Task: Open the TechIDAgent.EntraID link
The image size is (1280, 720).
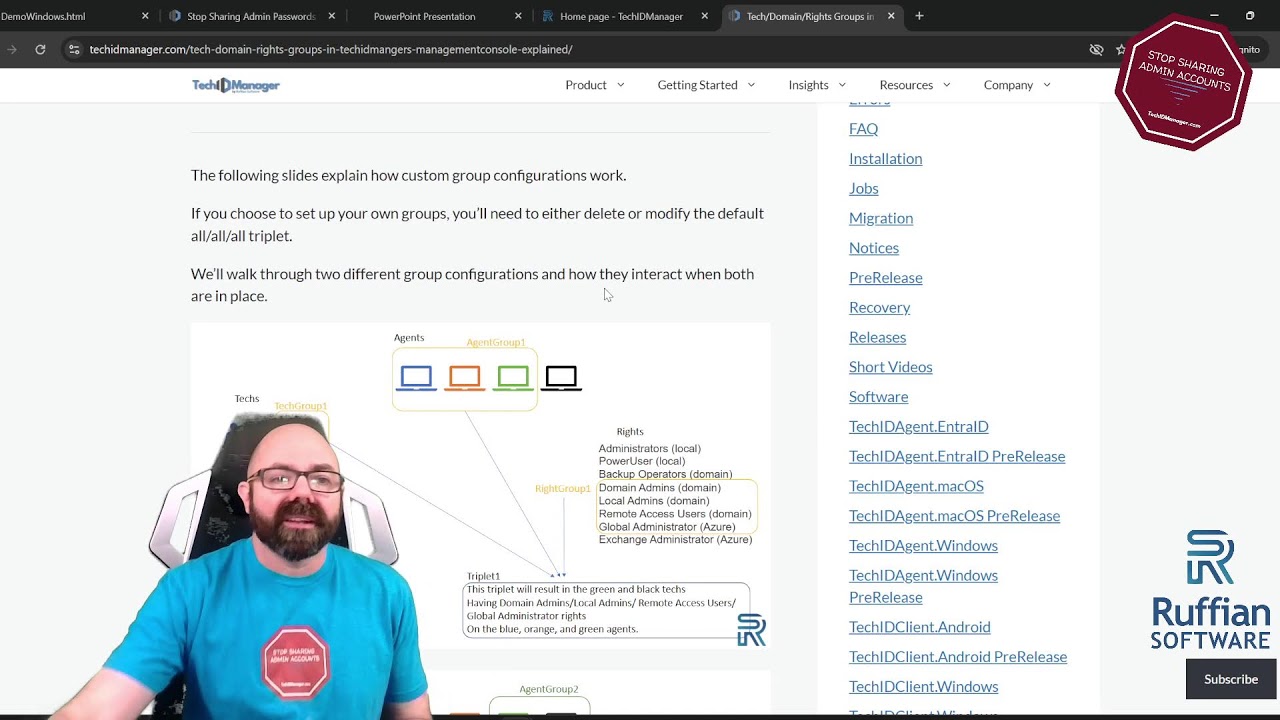Action: click(x=918, y=426)
